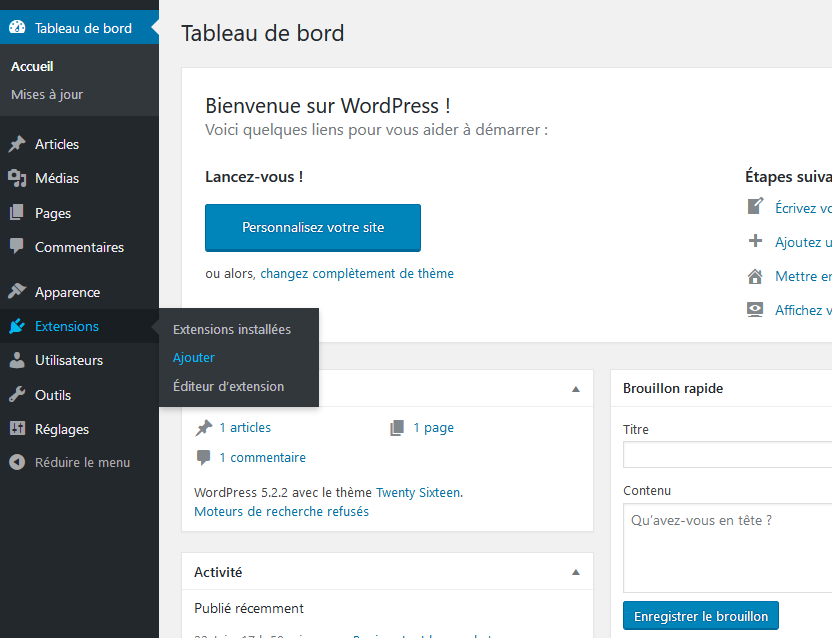Click the Pages icon in sidebar
832x638 pixels.
click(x=17, y=213)
